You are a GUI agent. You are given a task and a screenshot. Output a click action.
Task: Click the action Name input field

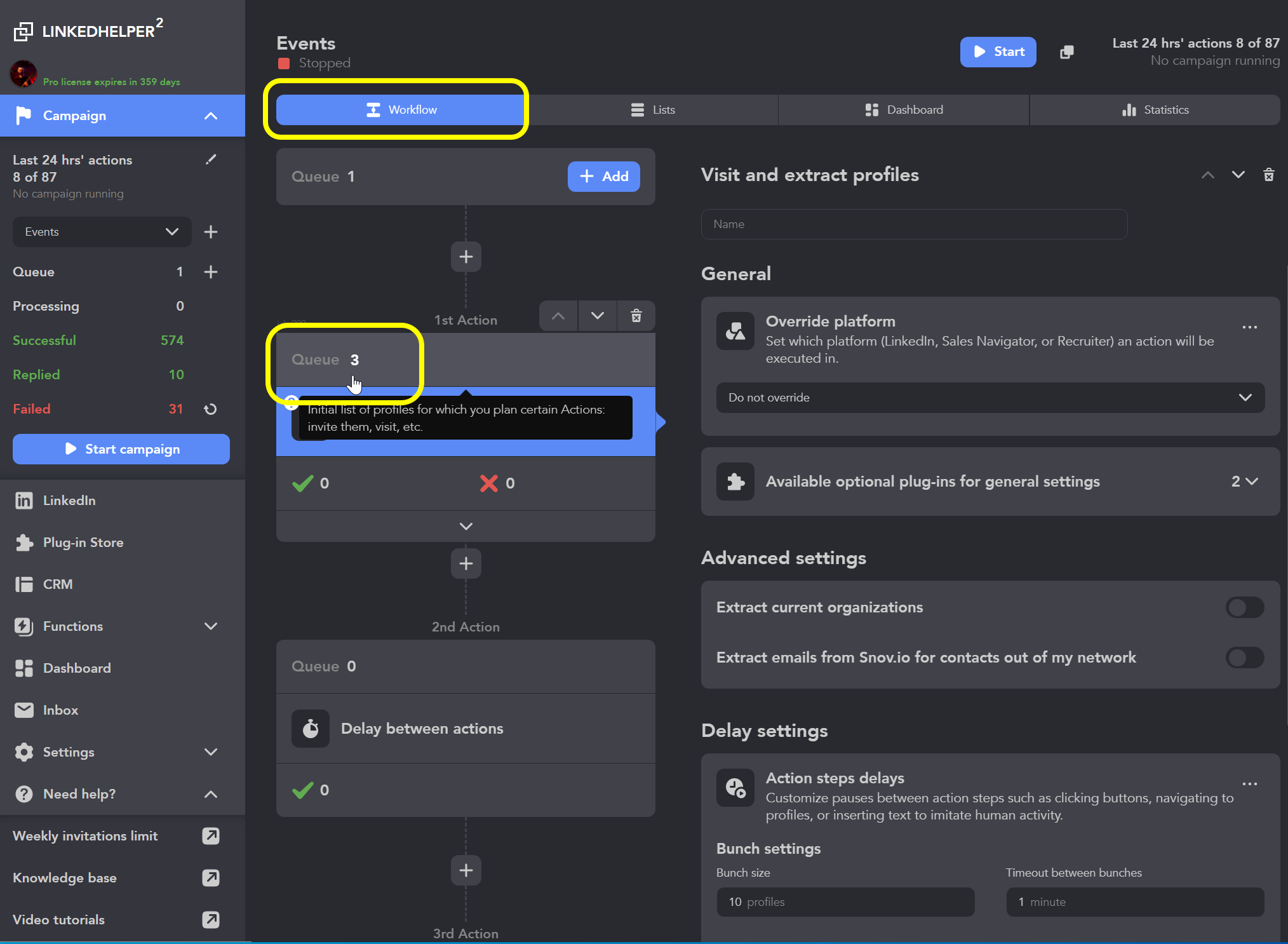[914, 224]
